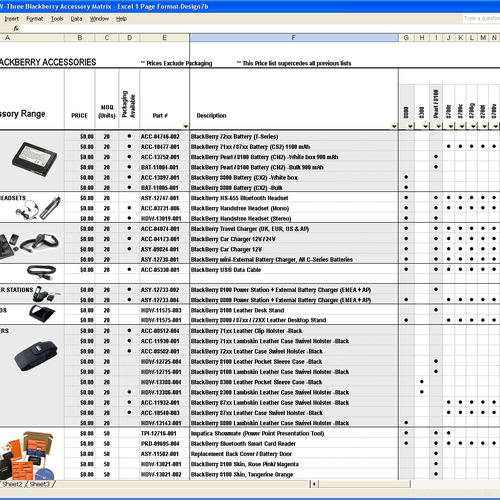Select 'BlackBerry USB Data Cable' description cell

[x=294, y=270]
